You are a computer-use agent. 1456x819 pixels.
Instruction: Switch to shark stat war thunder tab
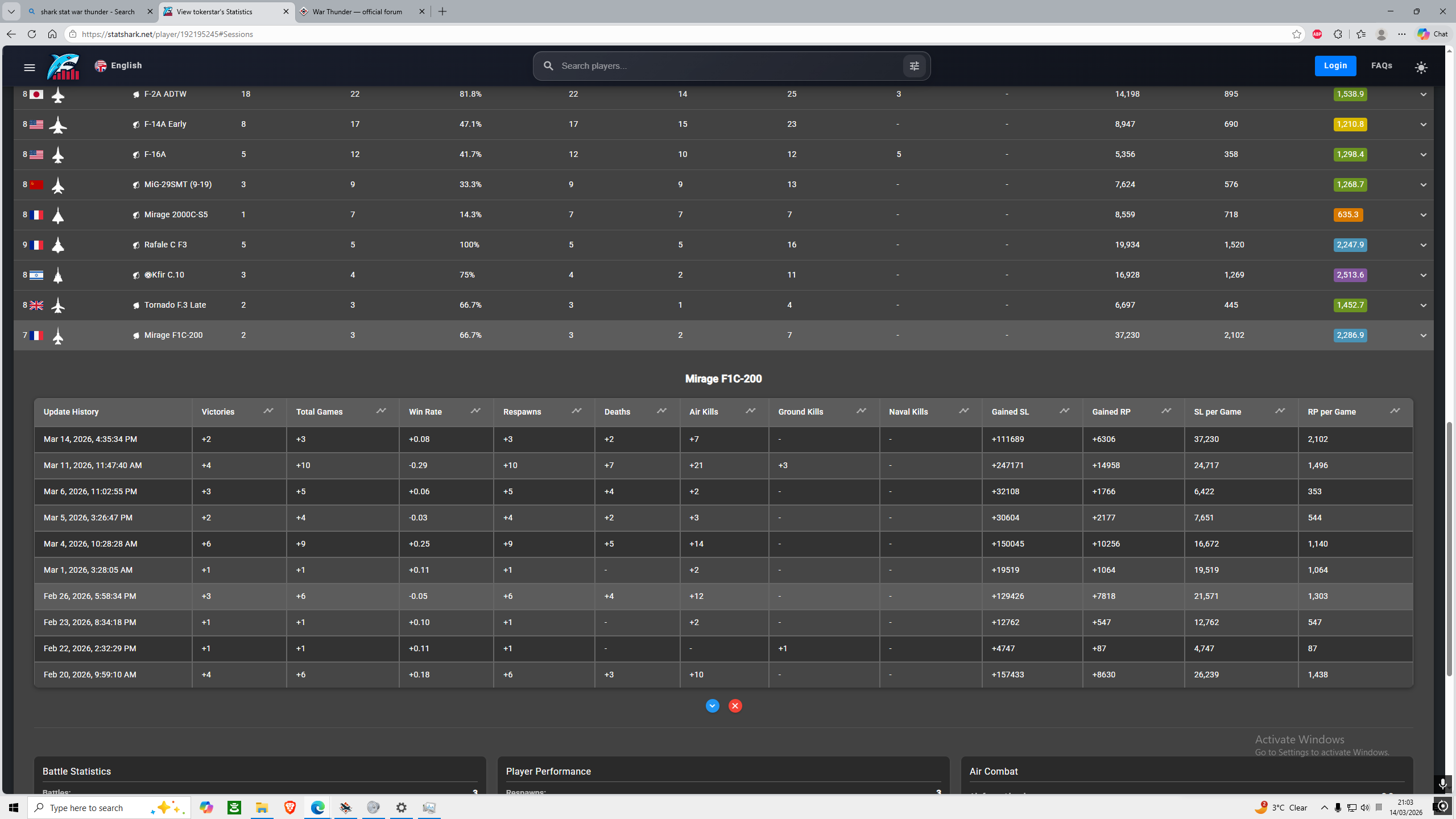tap(88, 11)
